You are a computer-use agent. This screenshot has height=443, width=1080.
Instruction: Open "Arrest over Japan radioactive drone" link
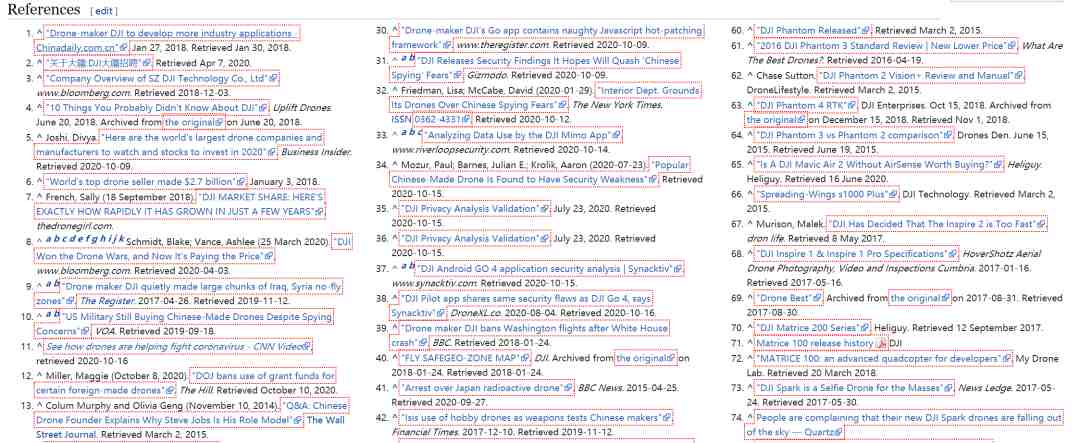click(x=487, y=388)
